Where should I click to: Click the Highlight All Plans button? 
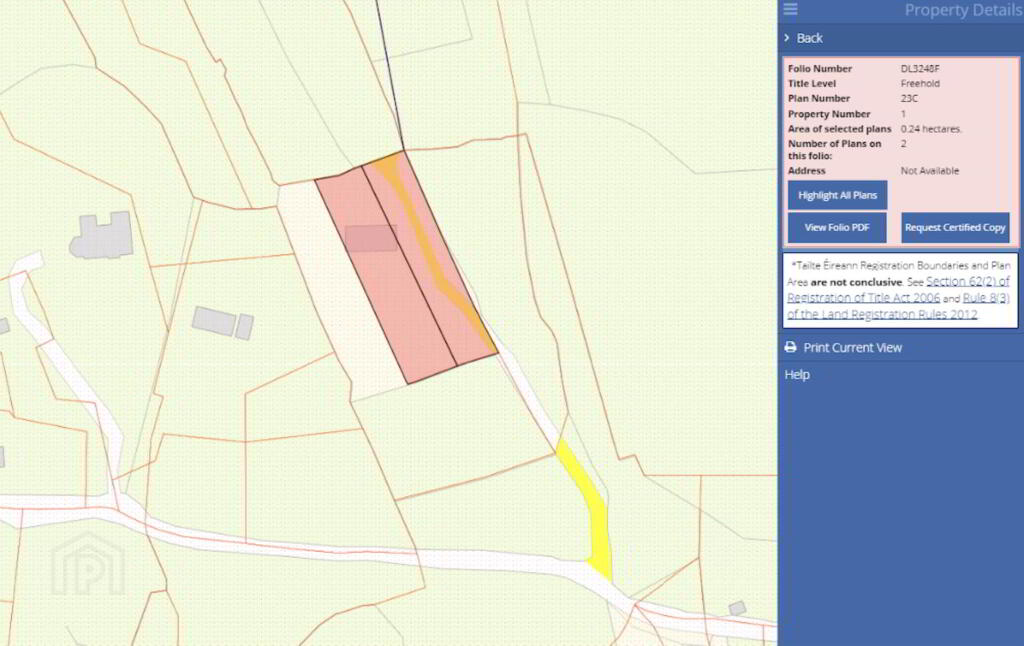tap(837, 195)
